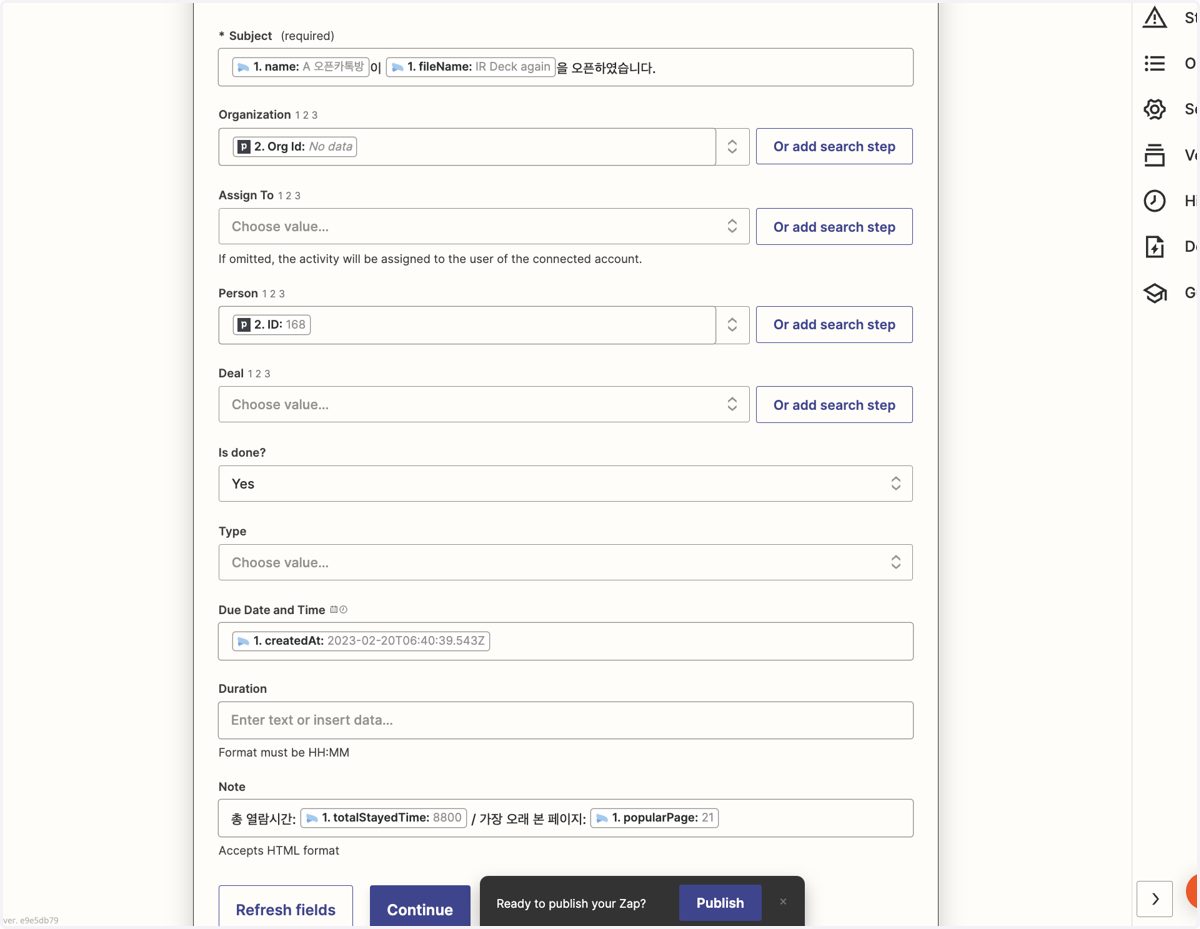Add search step for Deal
1200x929 pixels.
coord(834,405)
